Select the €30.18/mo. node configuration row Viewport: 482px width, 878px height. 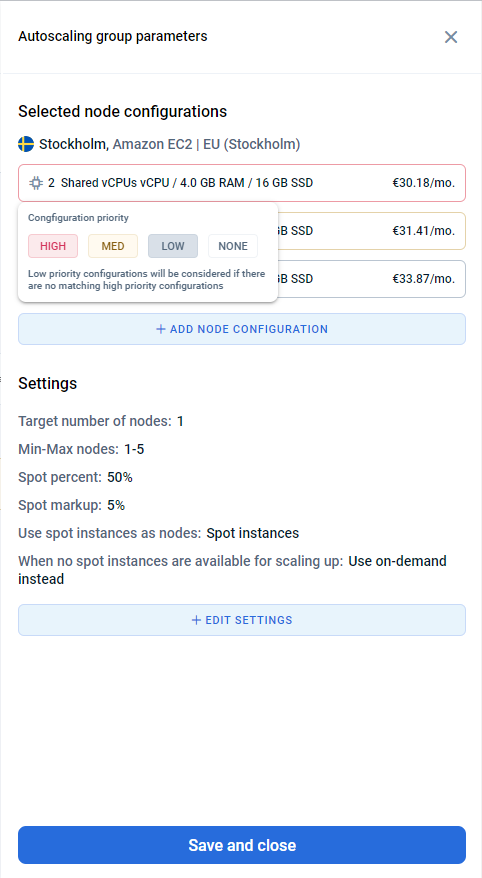[242, 183]
